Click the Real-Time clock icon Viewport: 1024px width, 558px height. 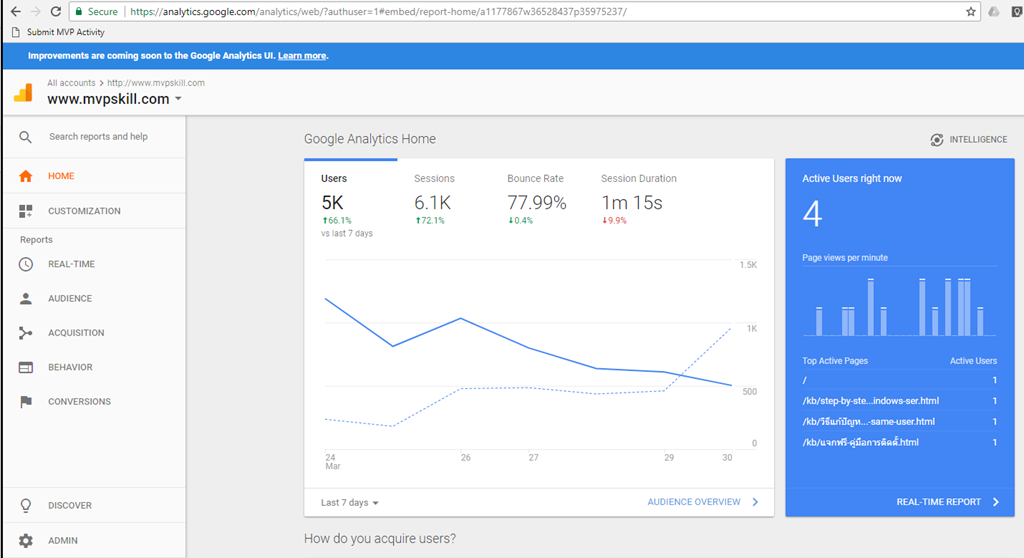tap(25, 264)
